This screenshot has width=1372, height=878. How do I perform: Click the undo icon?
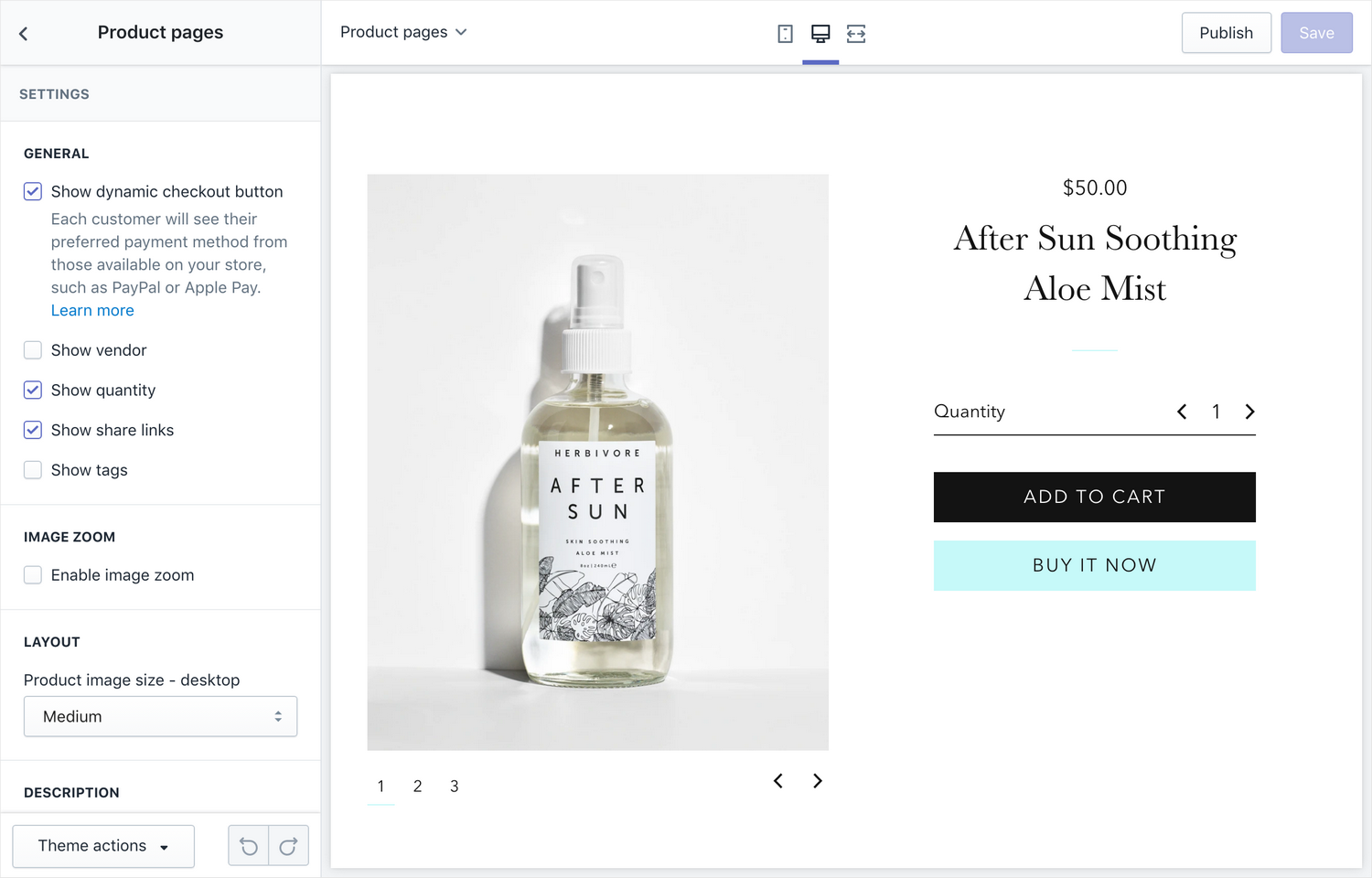[249, 846]
